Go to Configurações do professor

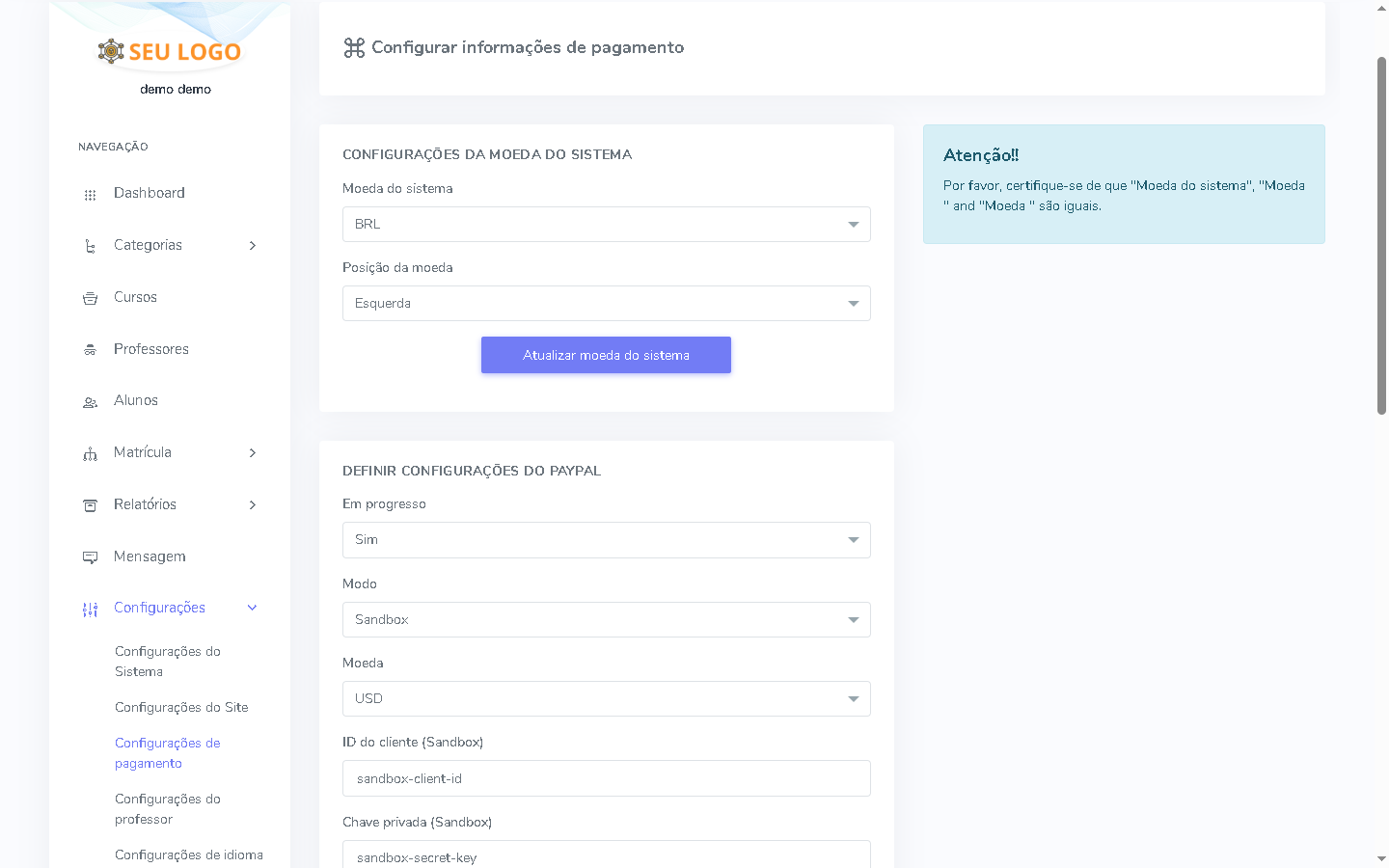click(167, 809)
